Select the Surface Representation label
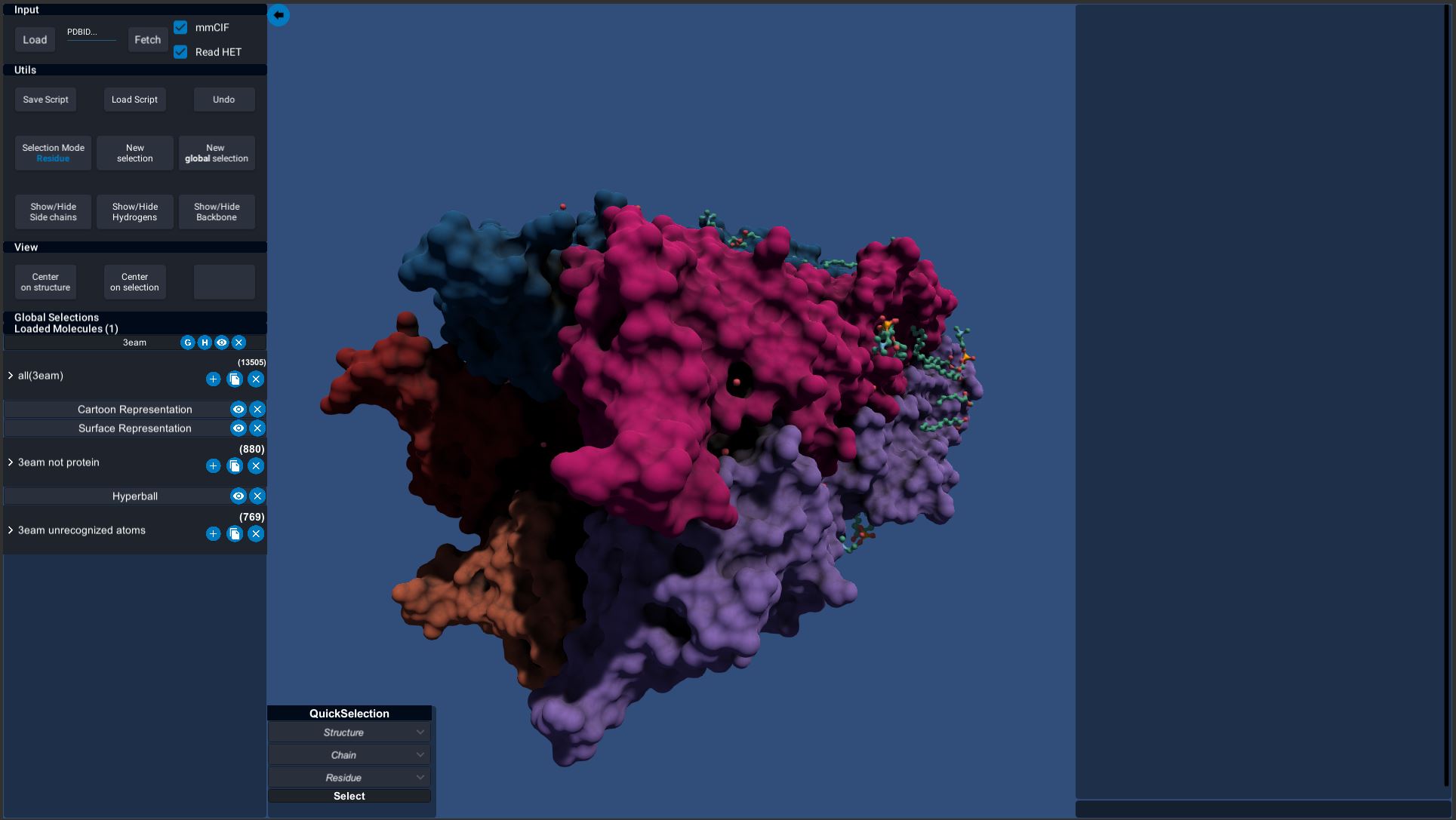The height and width of the screenshot is (820, 1456). pos(135,428)
